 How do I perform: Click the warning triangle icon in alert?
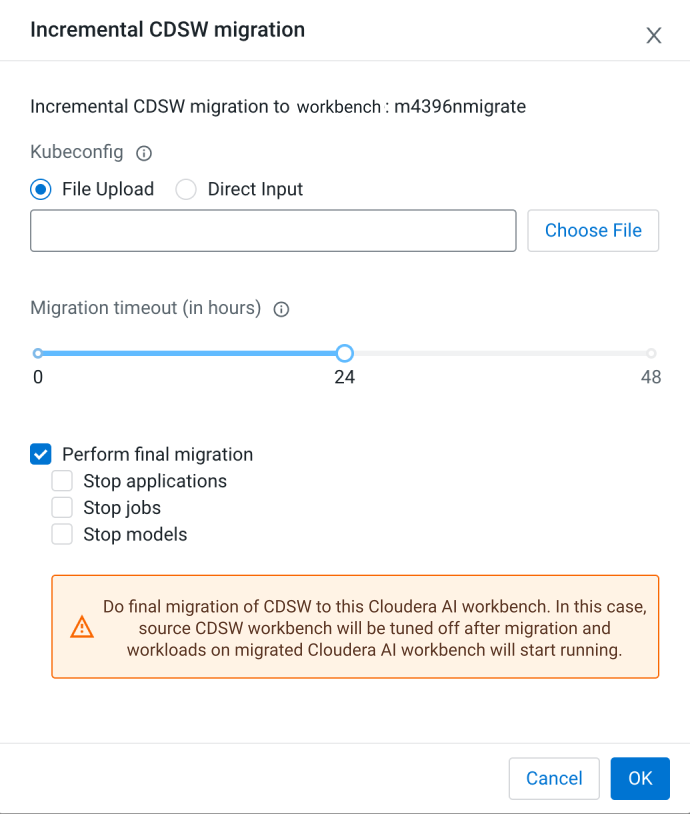pyautogui.click(x=81, y=627)
